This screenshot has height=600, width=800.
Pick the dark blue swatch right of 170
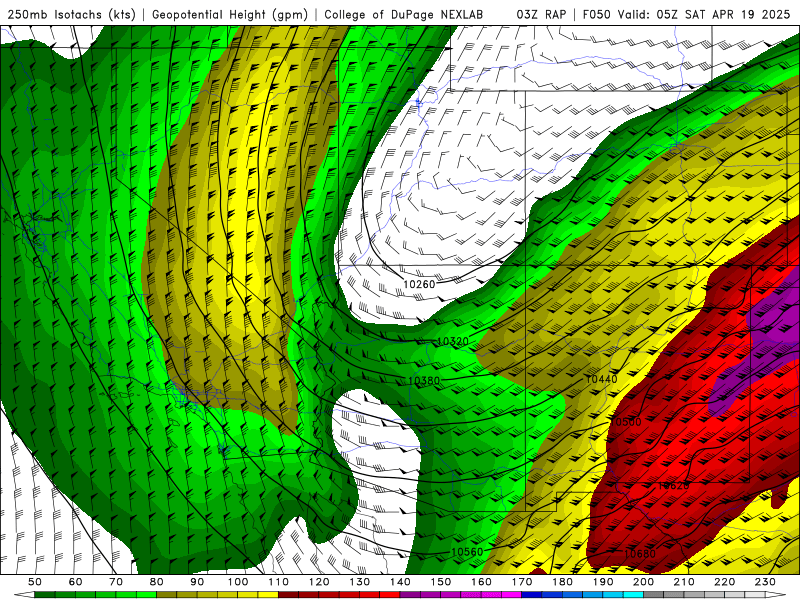531,594
